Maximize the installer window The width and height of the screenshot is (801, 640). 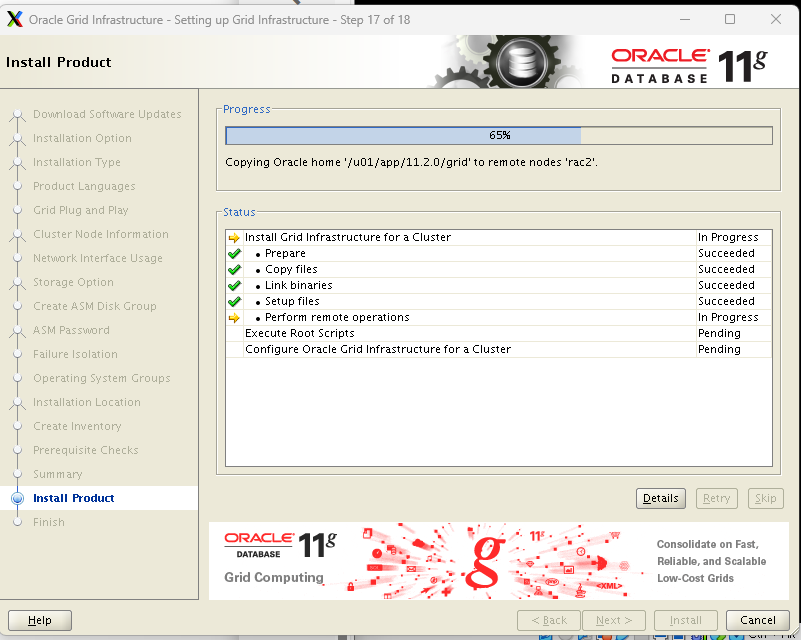(730, 19)
